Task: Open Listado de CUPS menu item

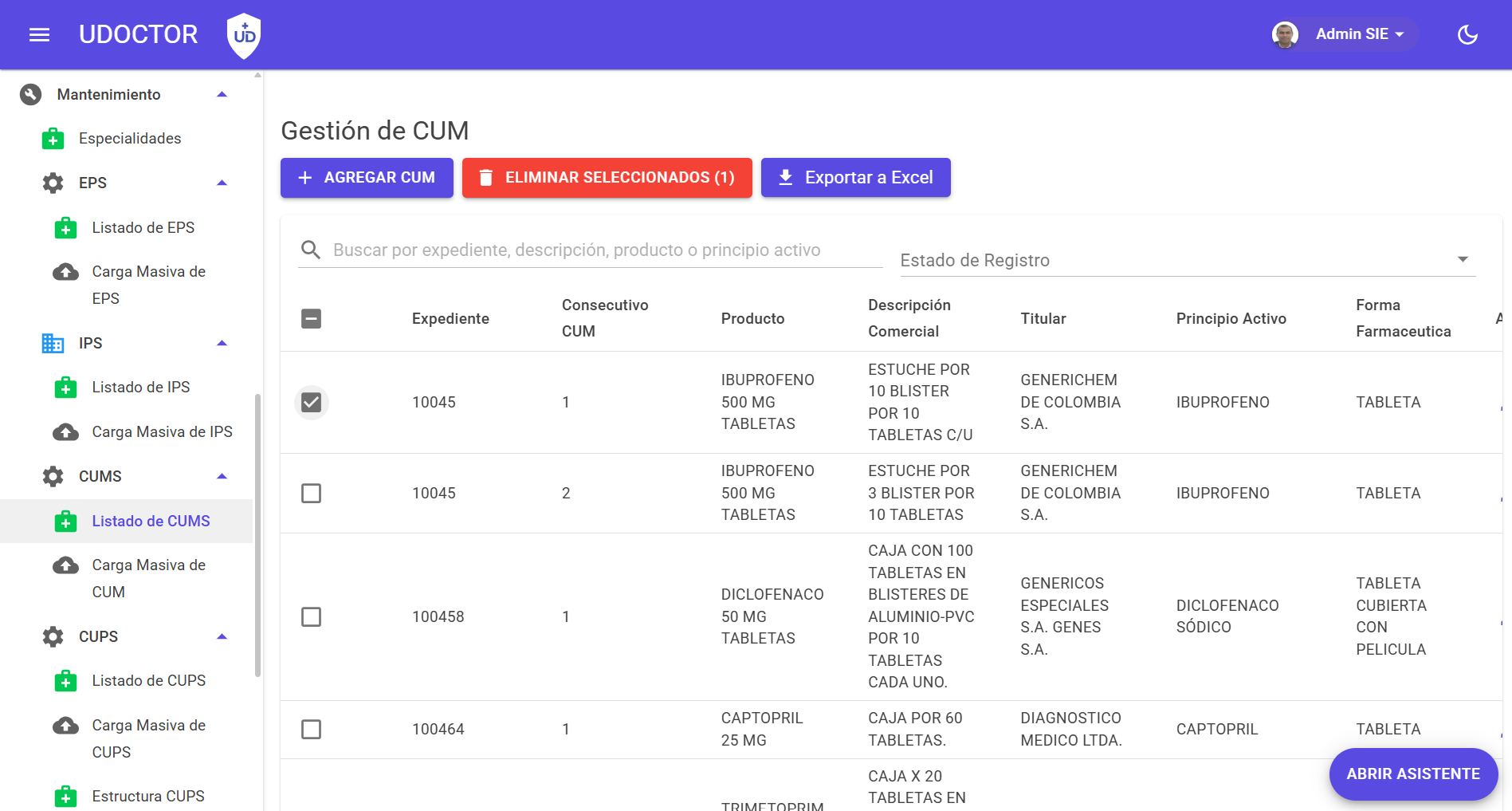Action: coord(148,681)
